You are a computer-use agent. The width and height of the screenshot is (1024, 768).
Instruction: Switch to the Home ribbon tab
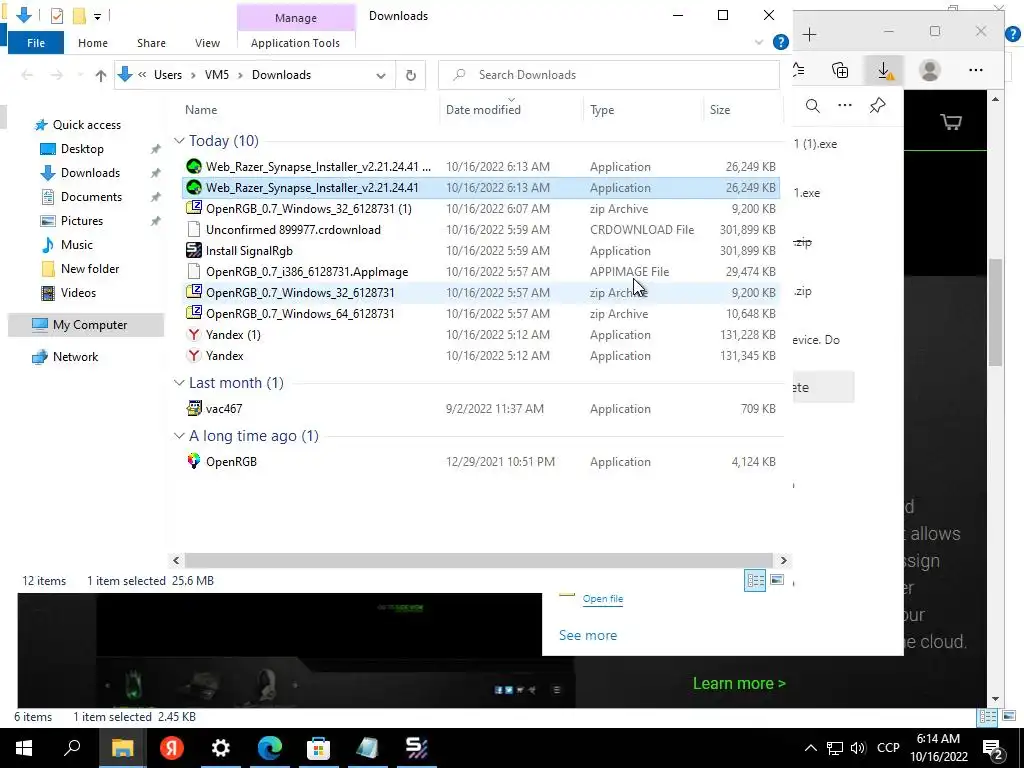click(x=93, y=43)
